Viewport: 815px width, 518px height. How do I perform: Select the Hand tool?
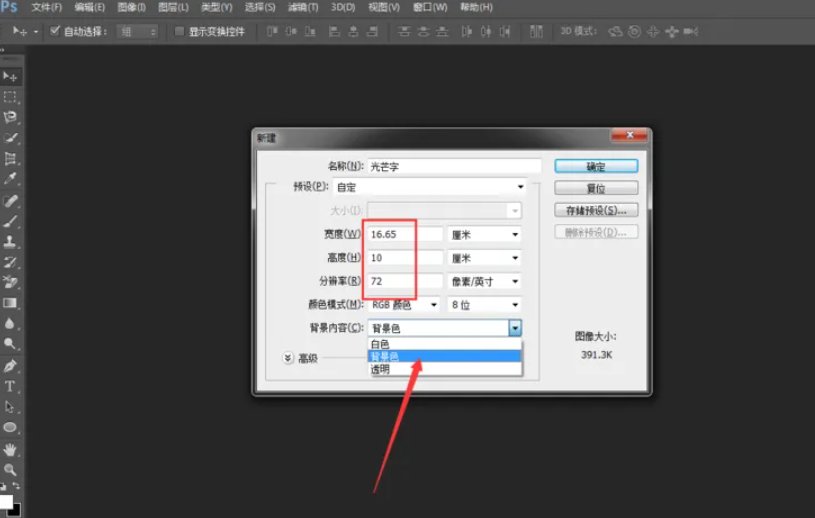tap(10, 449)
